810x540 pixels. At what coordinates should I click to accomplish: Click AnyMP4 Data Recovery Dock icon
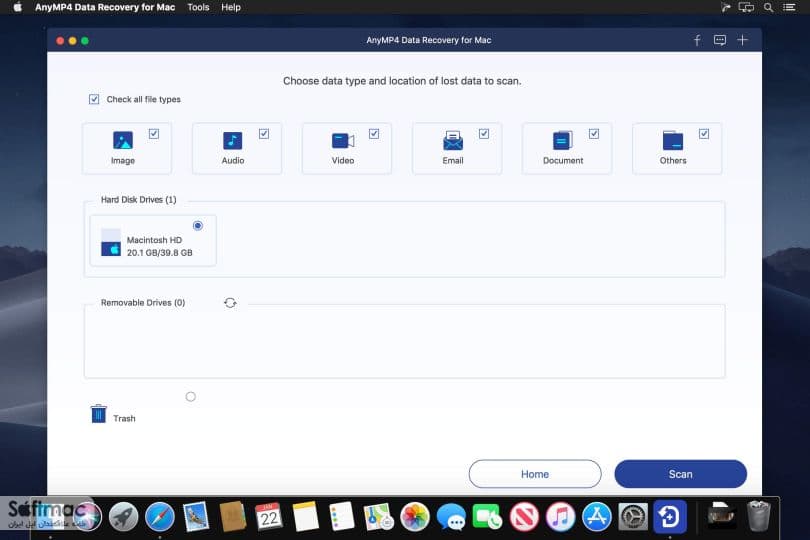pyautogui.click(x=670, y=516)
